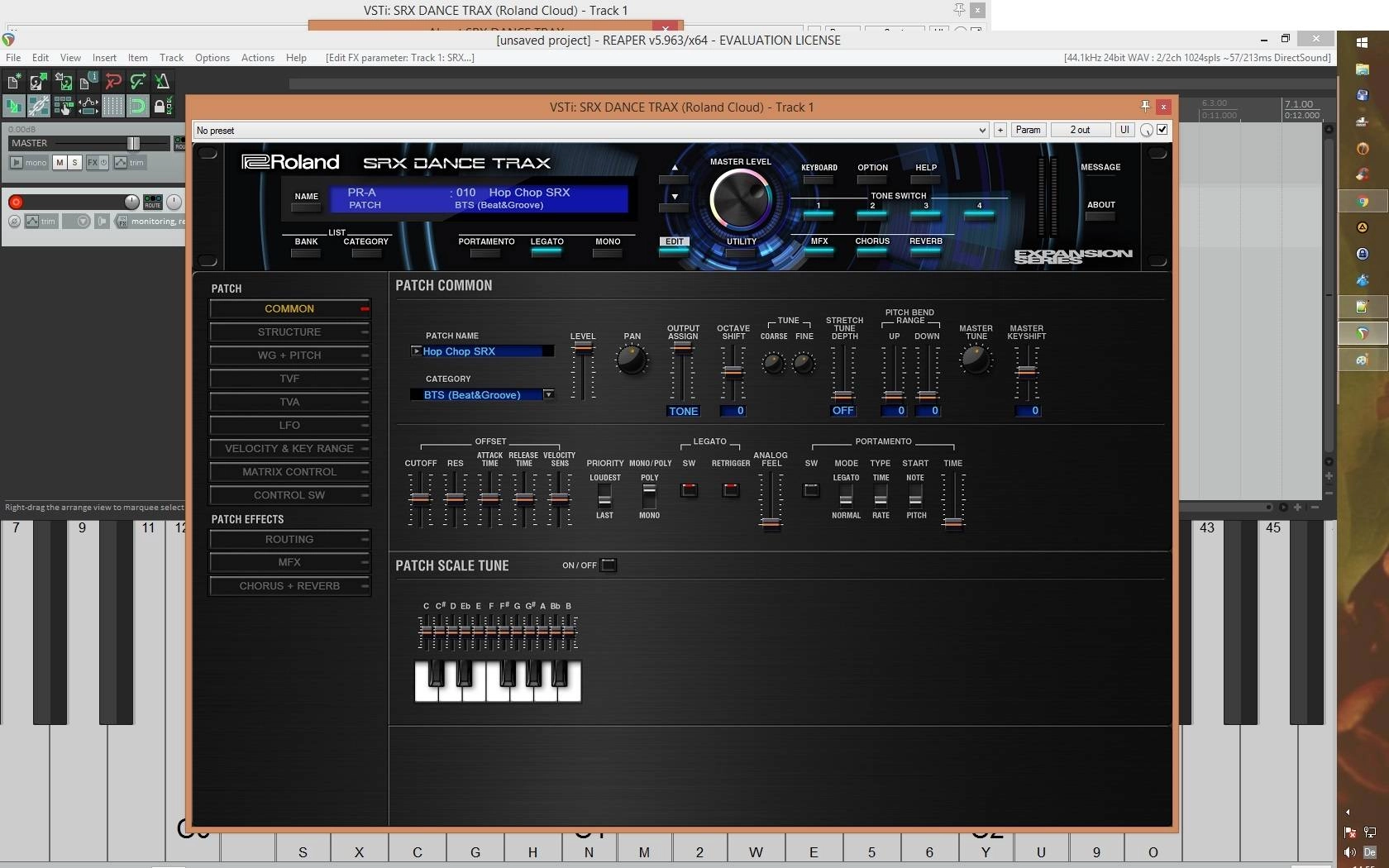
Task: Click the UI button
Action: tap(1124, 130)
